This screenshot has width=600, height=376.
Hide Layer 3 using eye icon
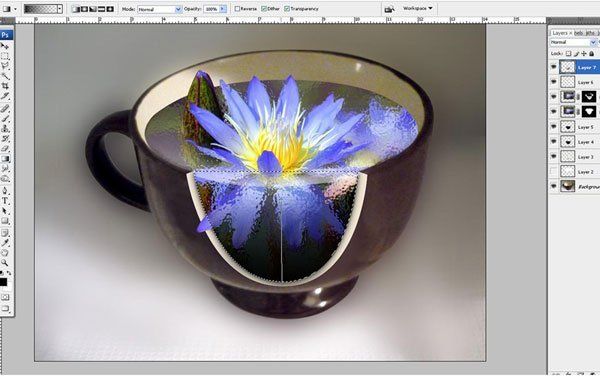pos(554,156)
